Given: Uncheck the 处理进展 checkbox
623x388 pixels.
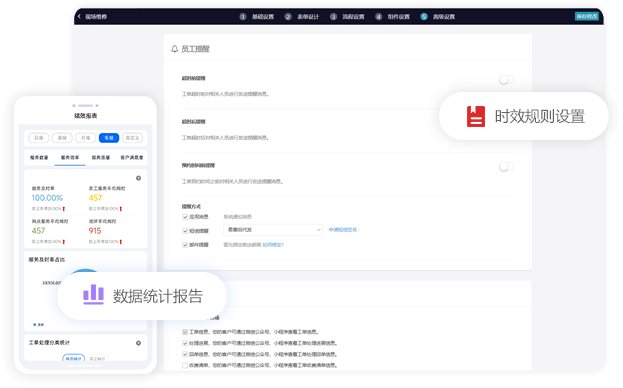Looking at the screenshot, I should point(185,343).
